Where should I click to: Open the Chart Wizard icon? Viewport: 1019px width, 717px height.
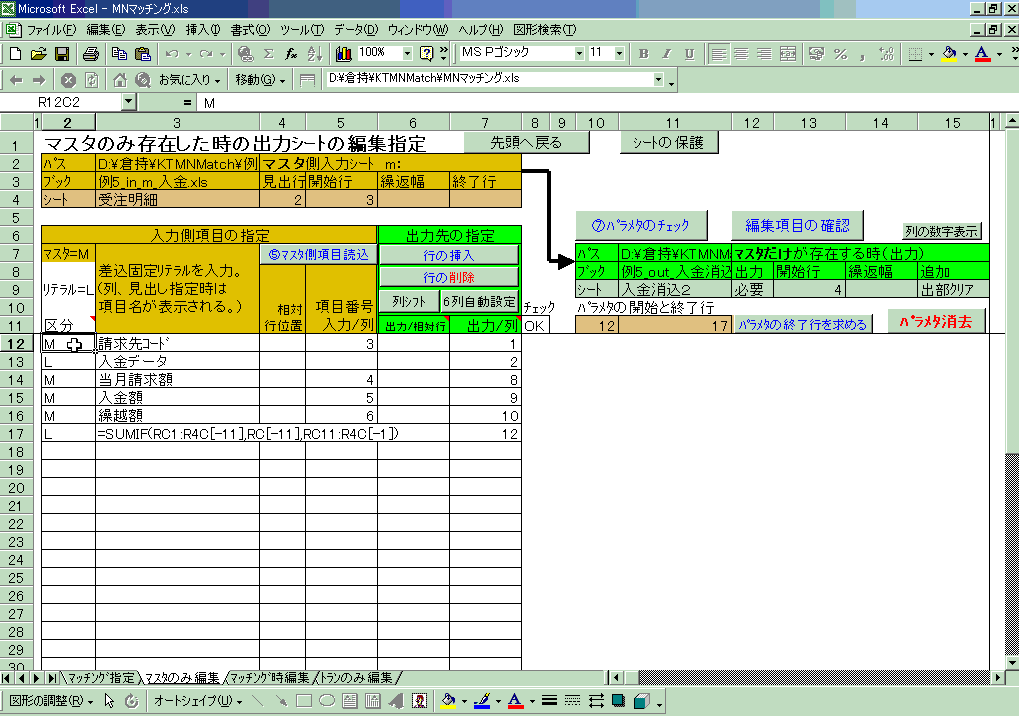coord(344,53)
